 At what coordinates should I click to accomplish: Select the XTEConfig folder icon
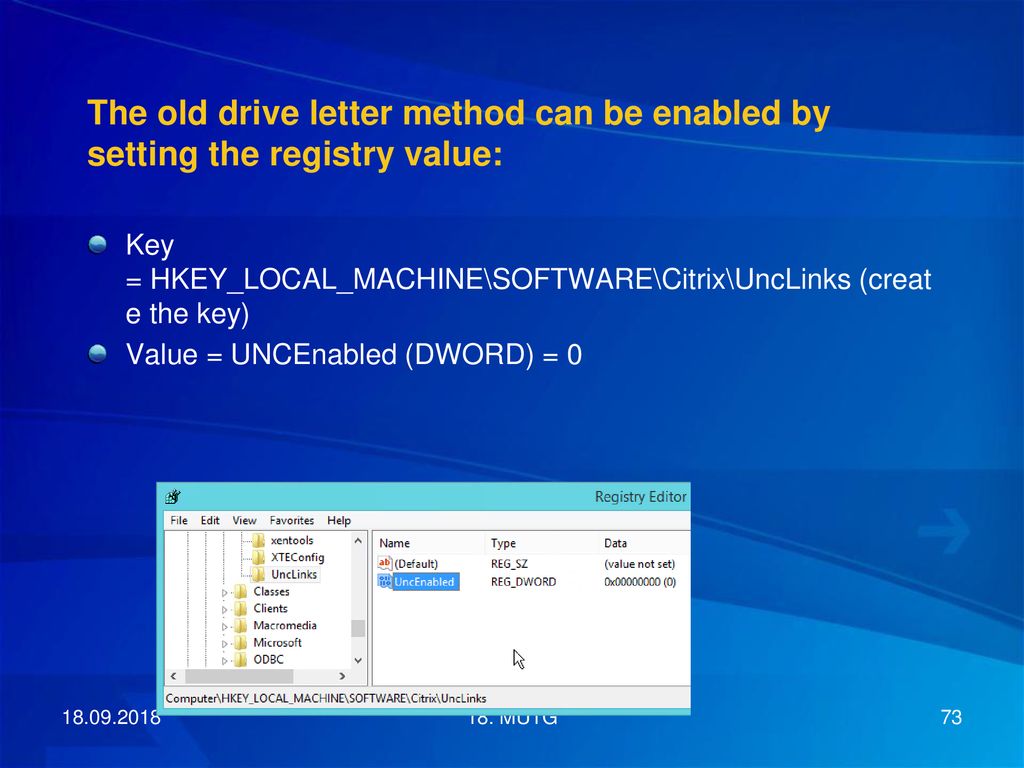pyautogui.click(x=259, y=557)
